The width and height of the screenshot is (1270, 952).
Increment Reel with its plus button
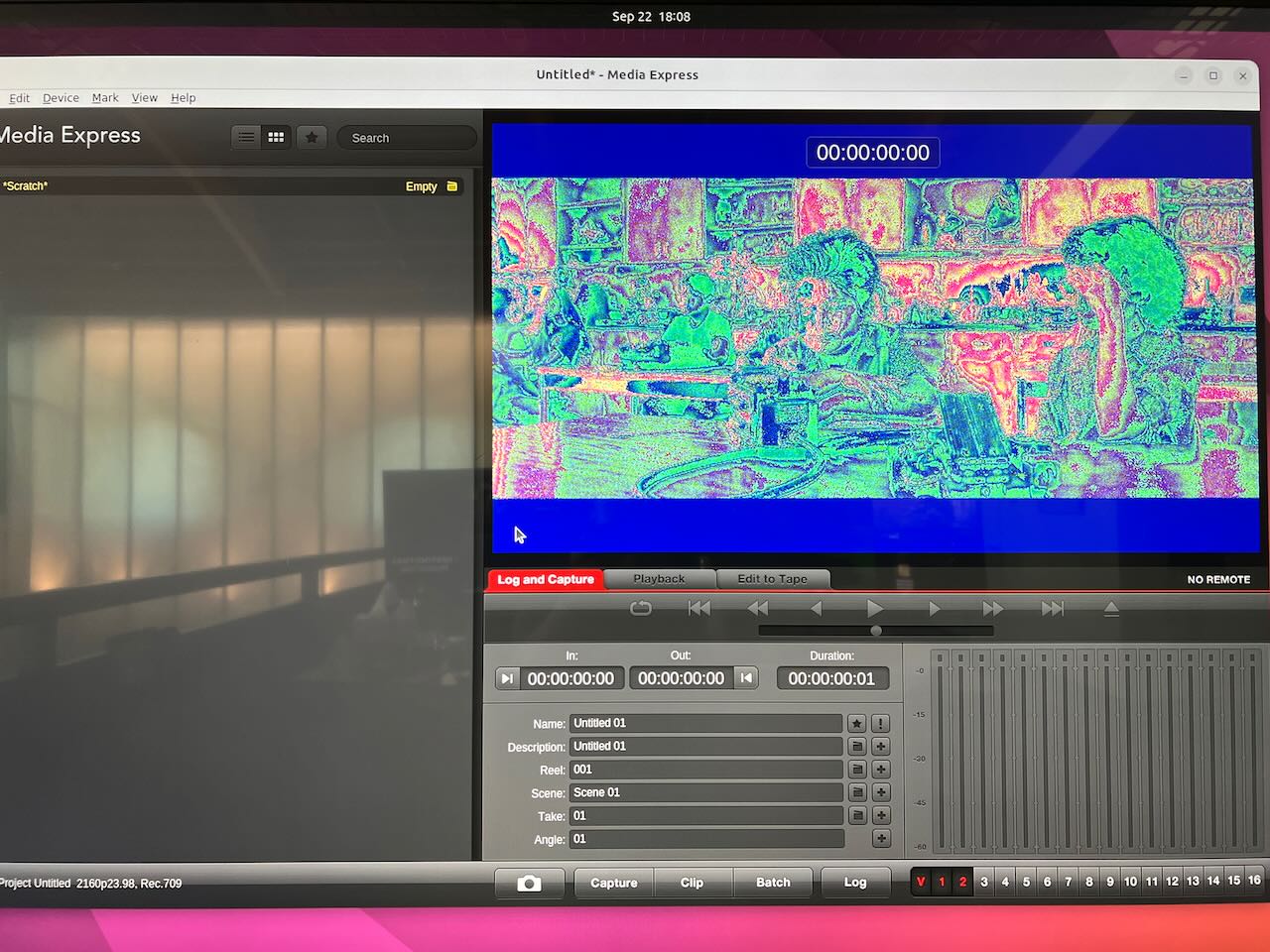(880, 770)
